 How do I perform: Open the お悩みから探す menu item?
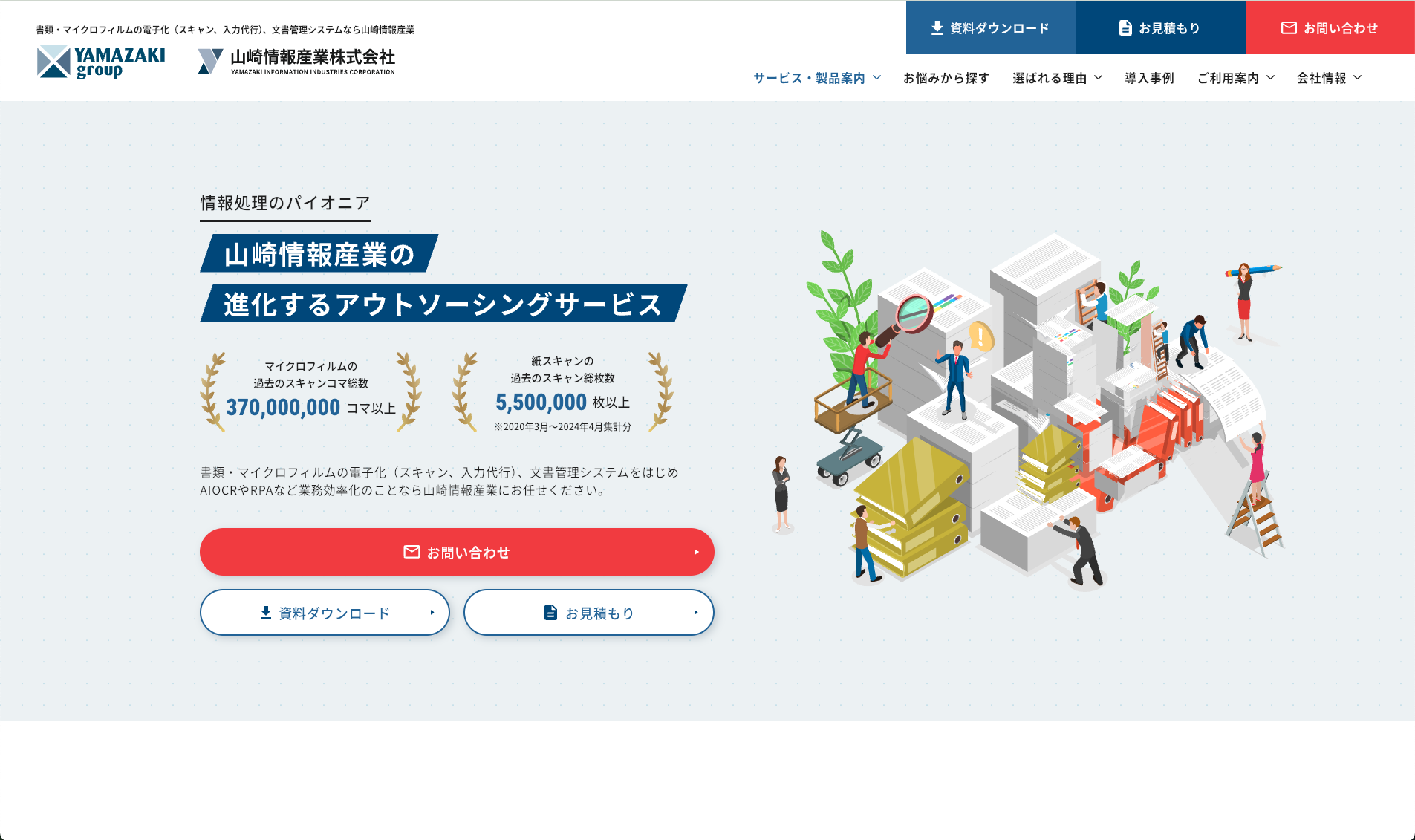pyautogui.click(x=946, y=78)
